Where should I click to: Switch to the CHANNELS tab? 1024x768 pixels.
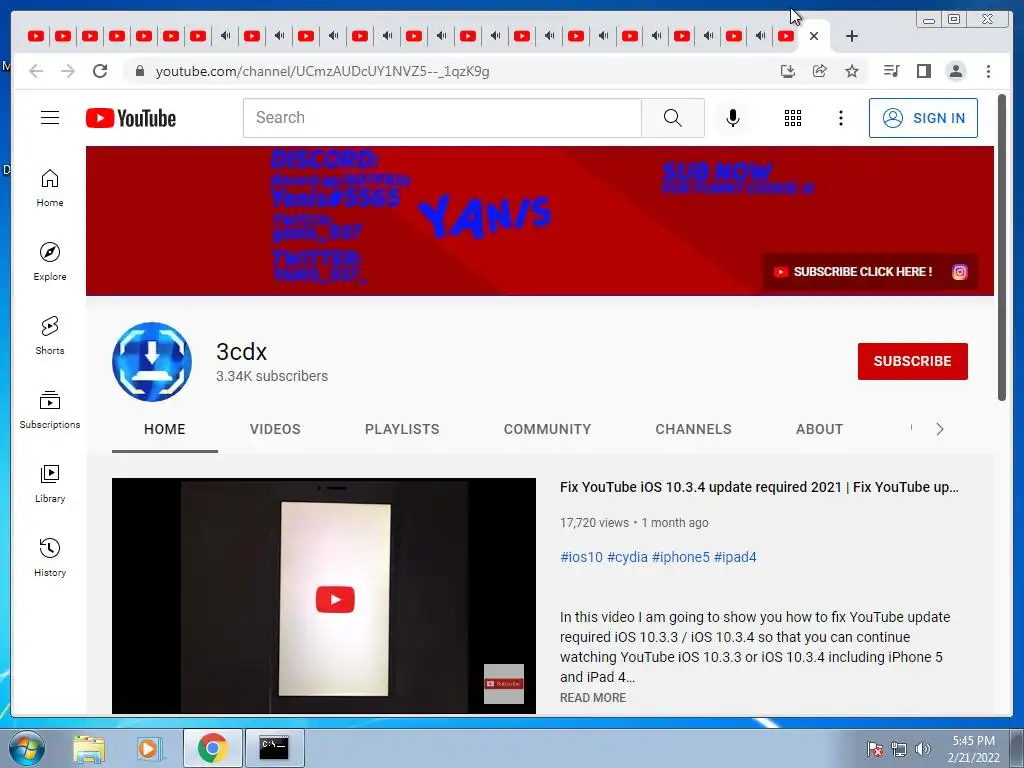pos(694,429)
